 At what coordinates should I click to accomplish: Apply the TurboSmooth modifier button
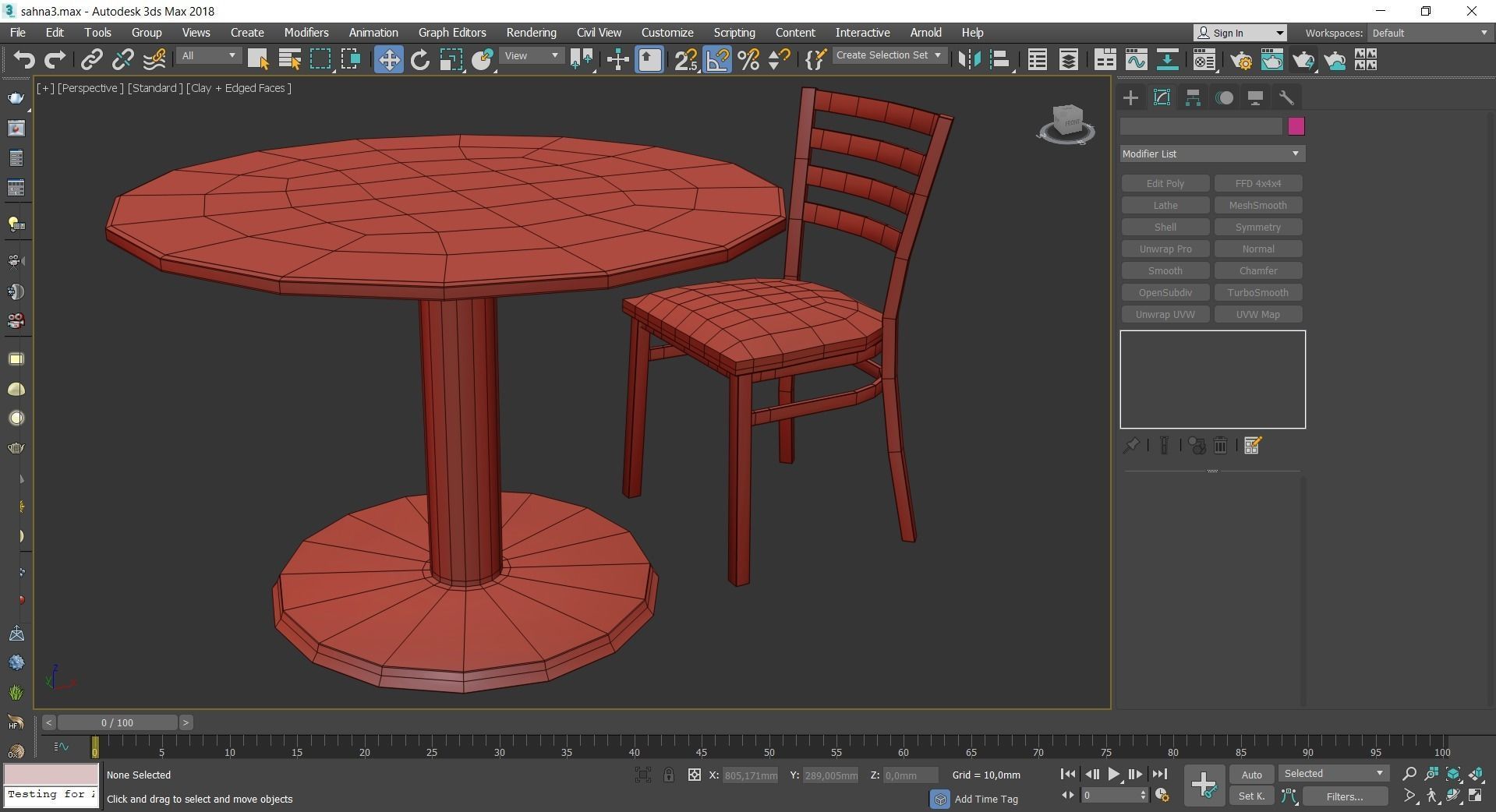[1258, 292]
